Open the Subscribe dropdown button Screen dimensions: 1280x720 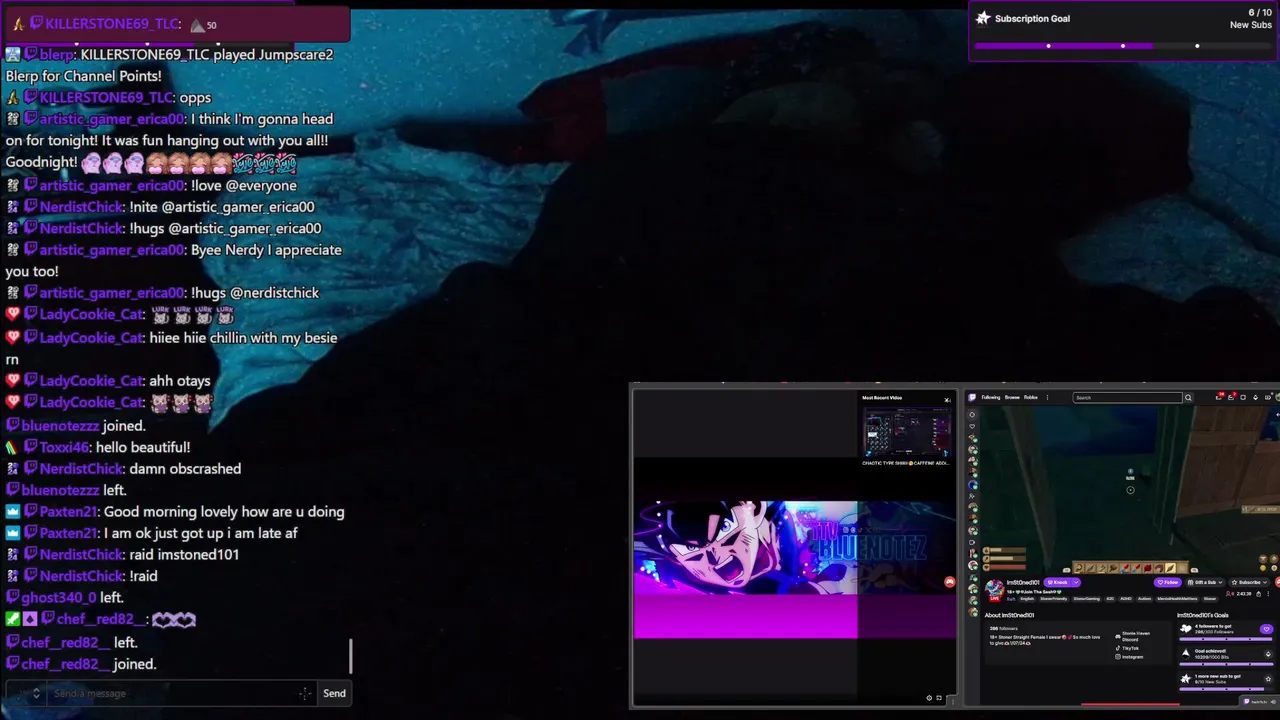1249,582
